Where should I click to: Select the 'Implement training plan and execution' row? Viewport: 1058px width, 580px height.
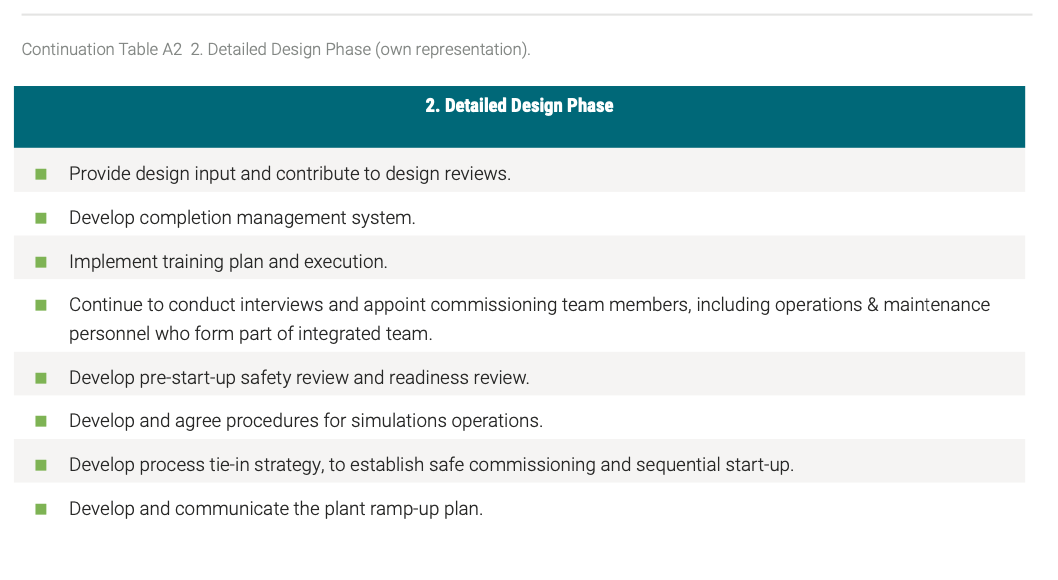point(520,257)
